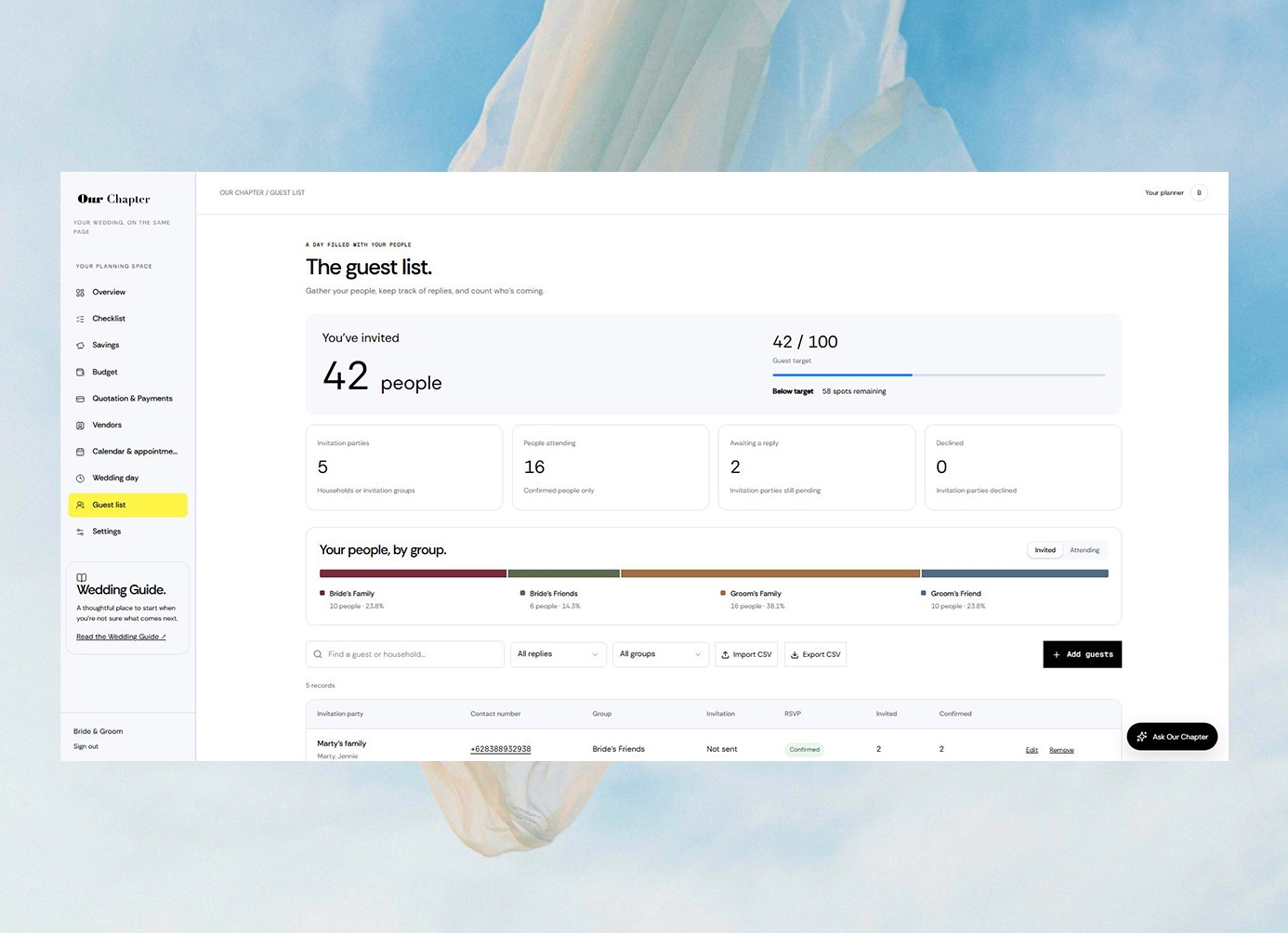The image size is (1288, 933).
Task: Click the Wedding day clock icon
Action: point(80,479)
